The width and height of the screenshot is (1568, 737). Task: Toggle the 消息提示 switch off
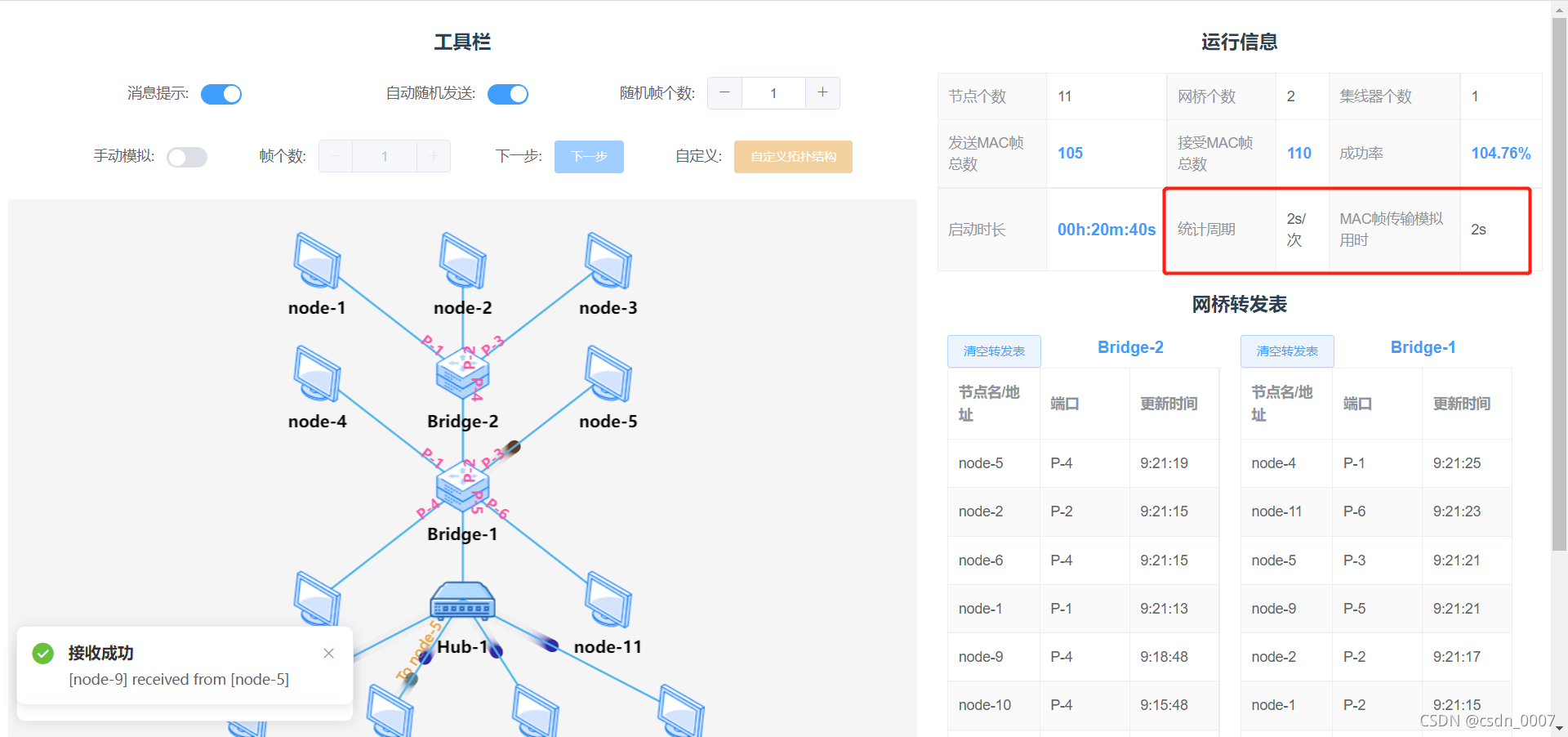coord(221,94)
